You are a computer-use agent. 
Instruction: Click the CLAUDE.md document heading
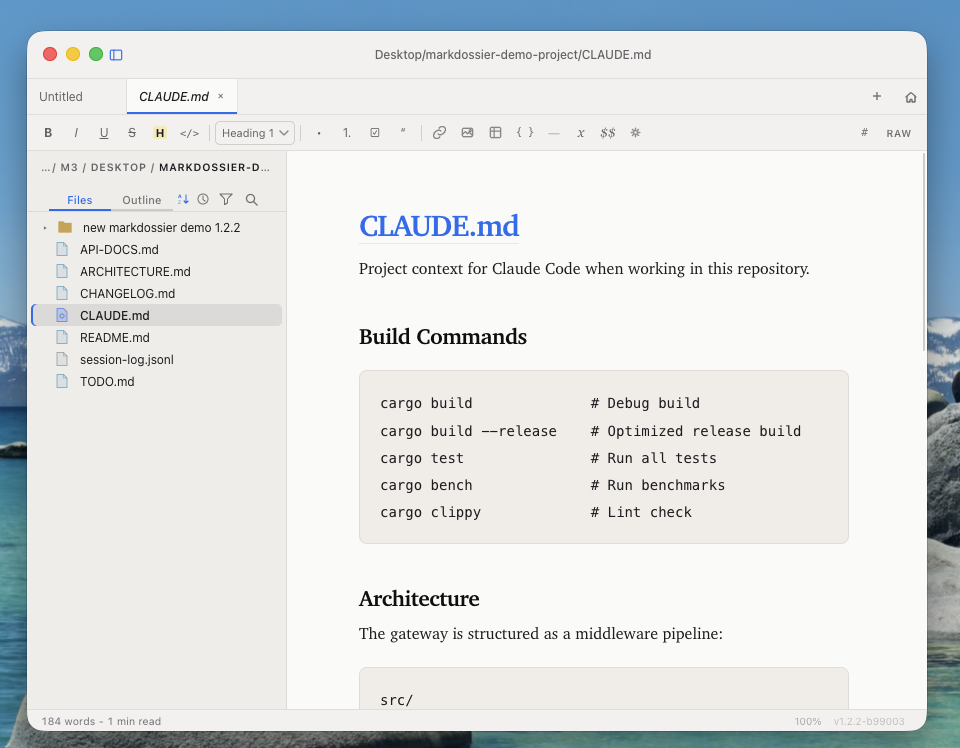pyautogui.click(x=439, y=226)
